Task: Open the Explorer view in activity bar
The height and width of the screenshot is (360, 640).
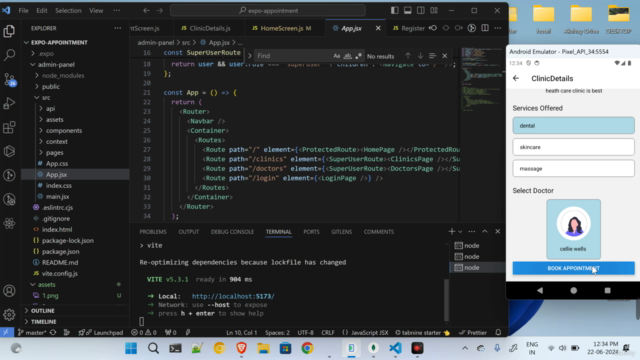Action: click(9, 31)
